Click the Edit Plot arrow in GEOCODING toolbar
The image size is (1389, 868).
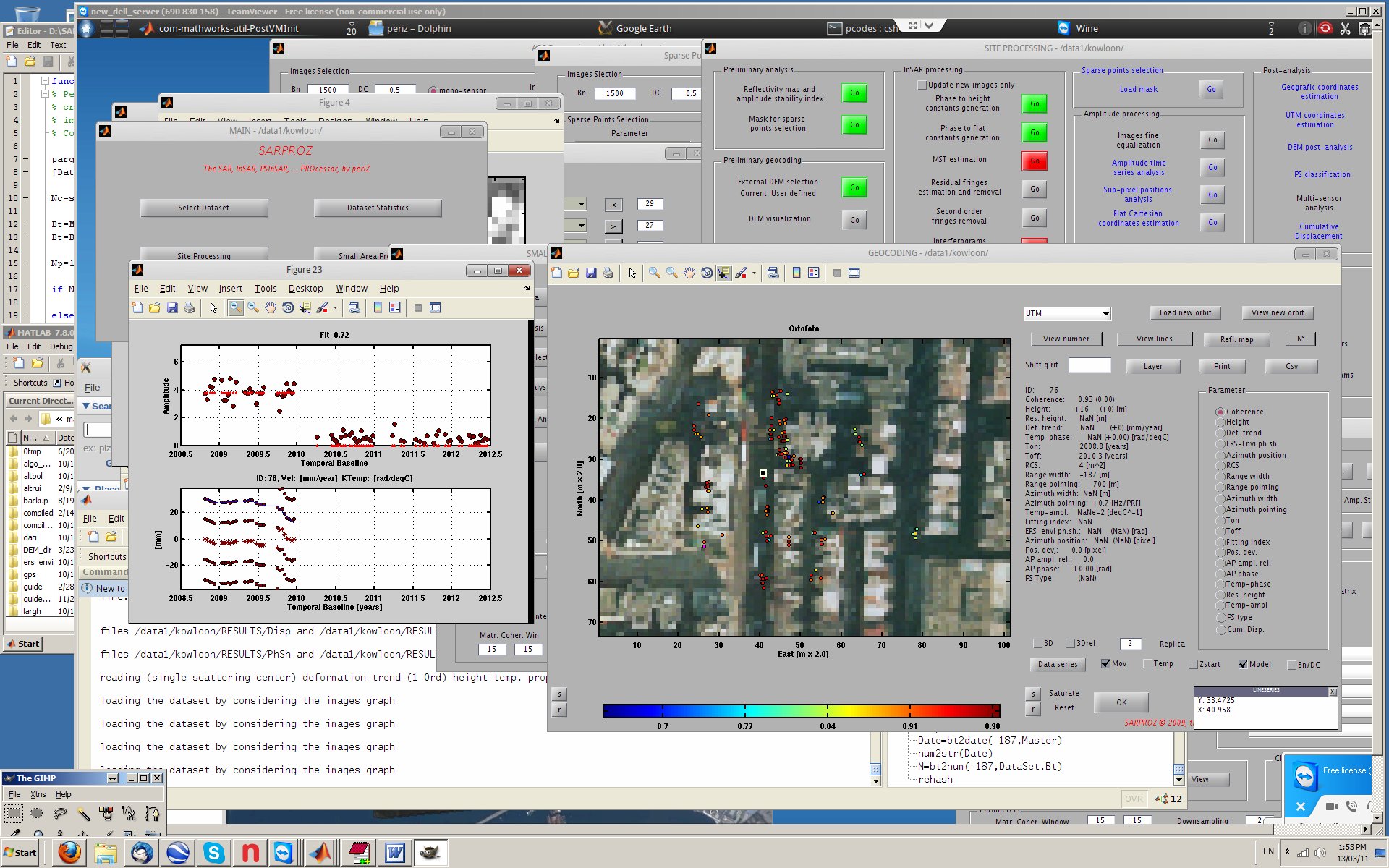point(632,273)
